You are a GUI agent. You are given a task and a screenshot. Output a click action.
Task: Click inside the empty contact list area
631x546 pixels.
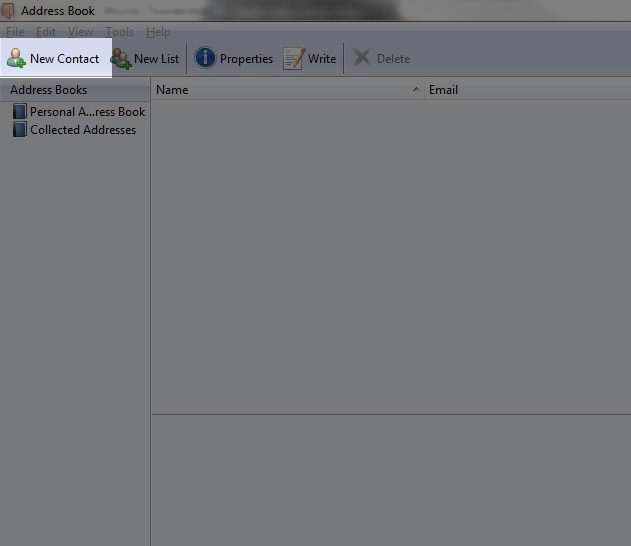coord(390,250)
